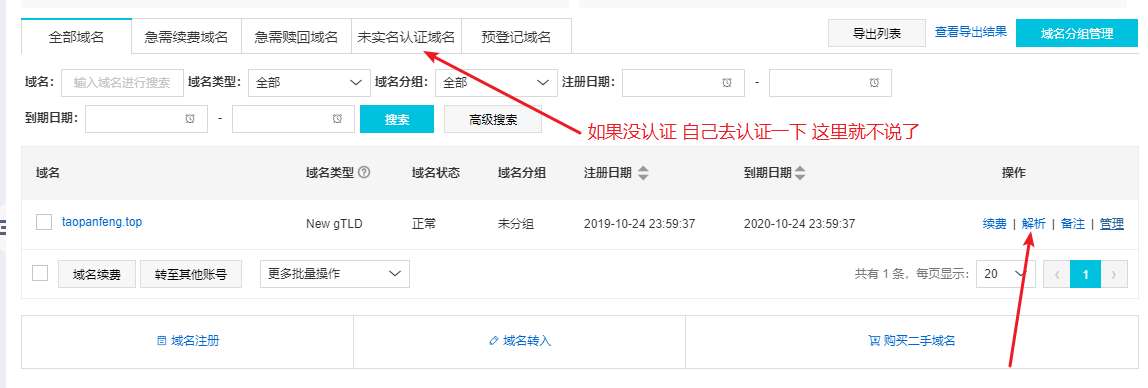Focus the 域名 search input field
Viewport: 1148px width, 388px height.
click(122, 83)
